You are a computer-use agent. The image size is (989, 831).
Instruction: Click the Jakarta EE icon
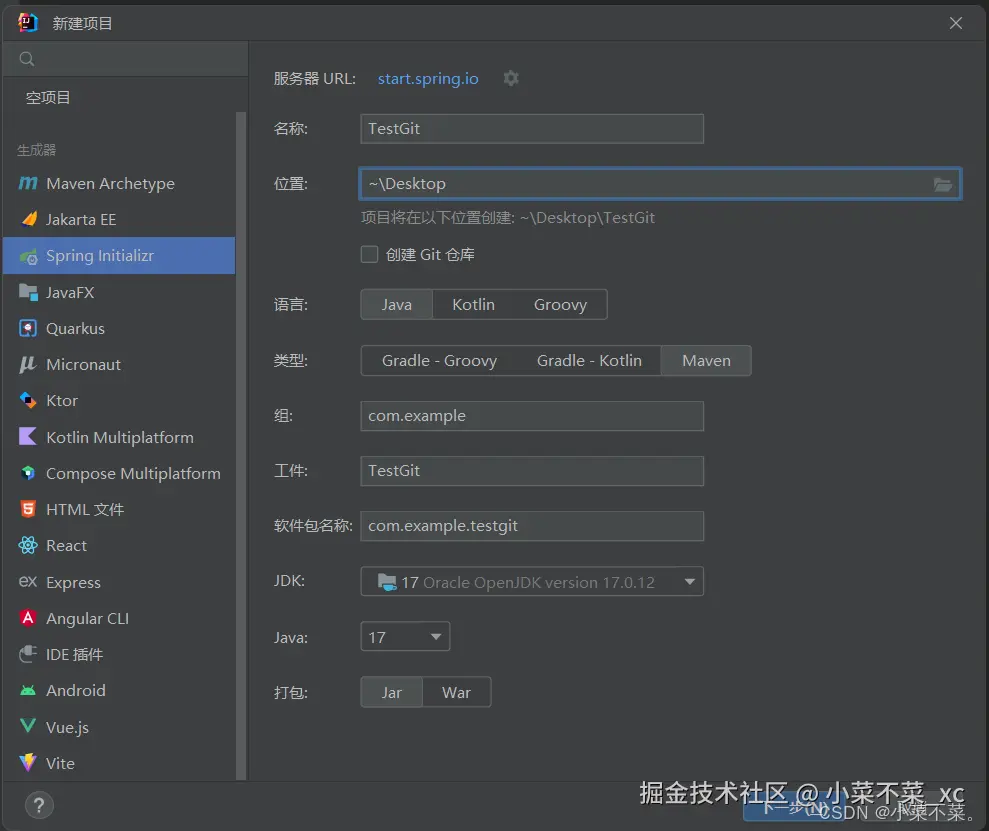[28, 219]
